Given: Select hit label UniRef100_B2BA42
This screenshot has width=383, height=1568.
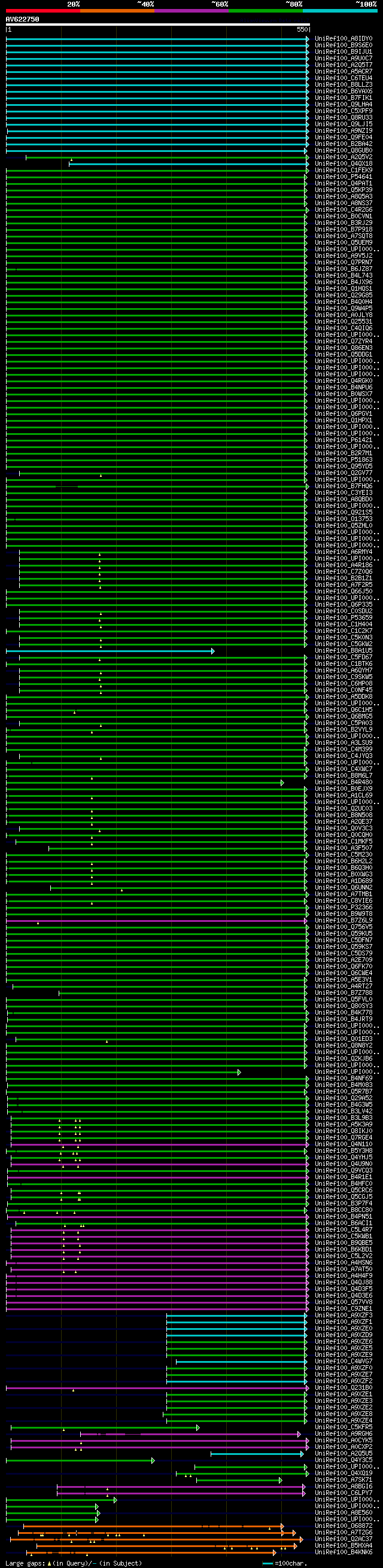Looking at the screenshot, I should click(x=344, y=144).
